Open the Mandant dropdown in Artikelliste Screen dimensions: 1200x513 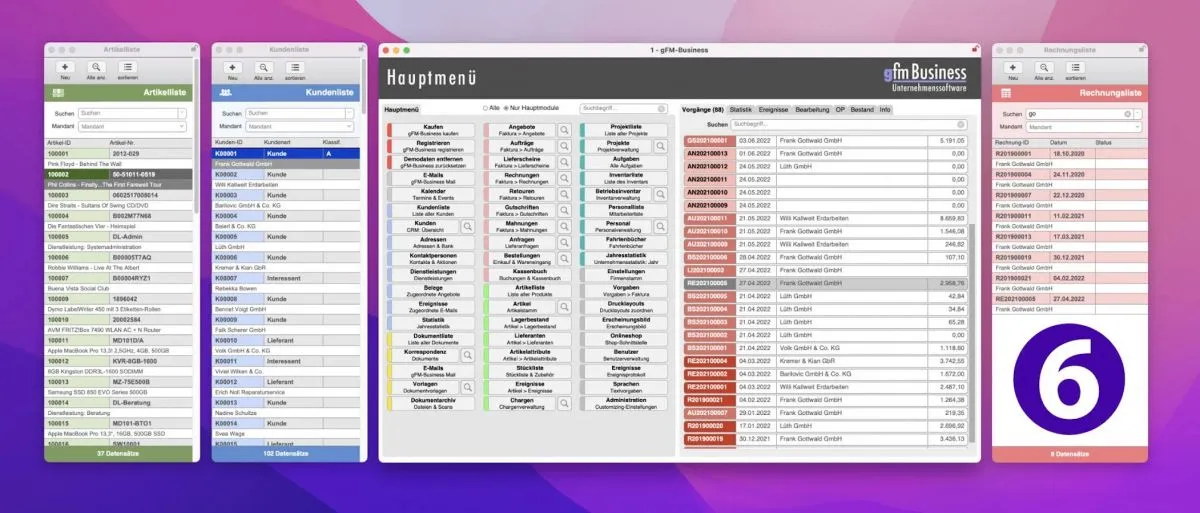182,127
